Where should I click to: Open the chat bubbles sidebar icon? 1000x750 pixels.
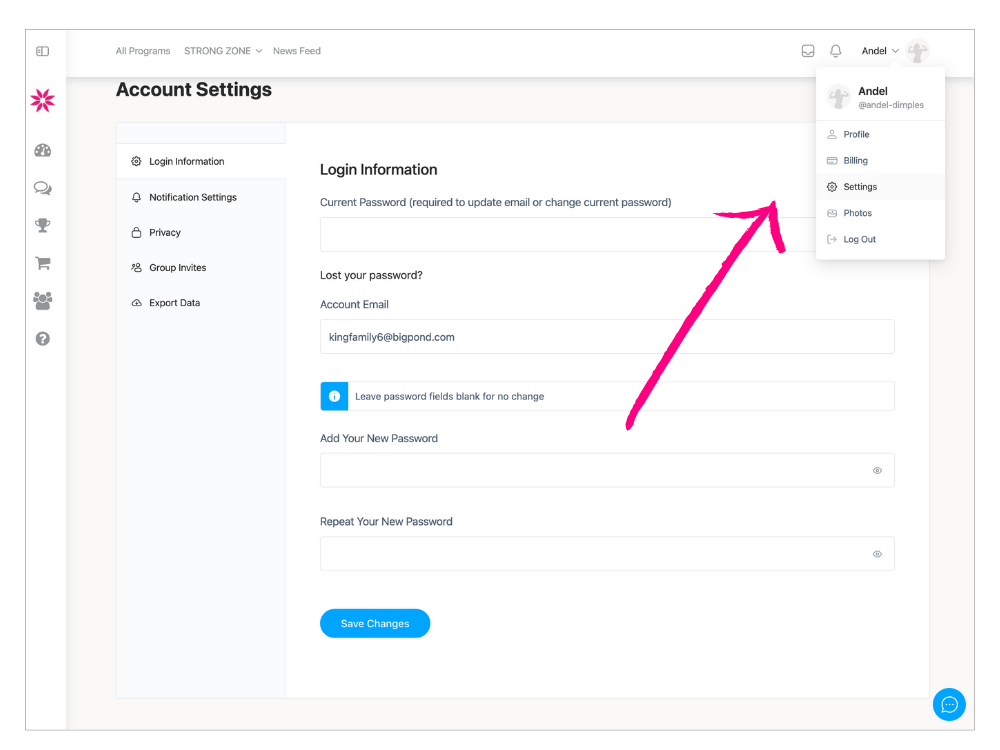(x=42, y=188)
